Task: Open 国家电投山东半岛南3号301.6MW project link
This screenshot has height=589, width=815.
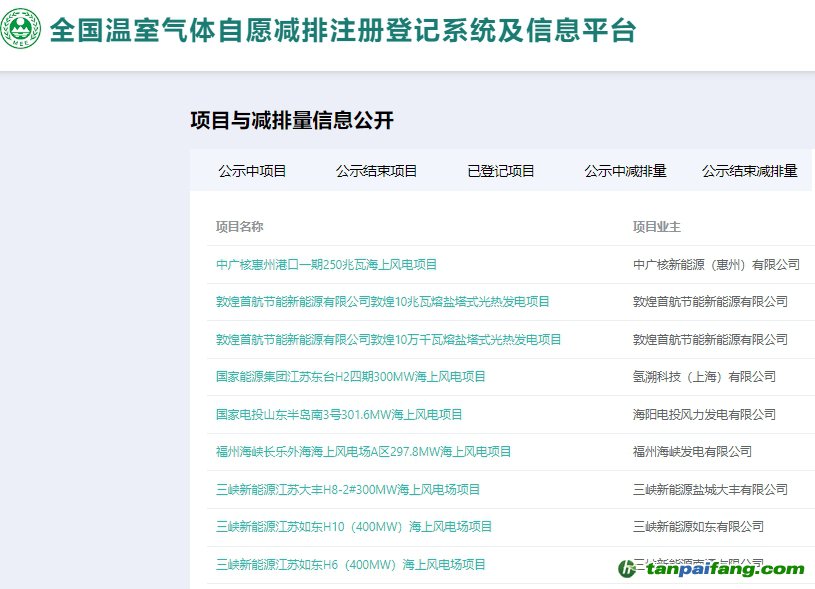Action: pos(339,414)
